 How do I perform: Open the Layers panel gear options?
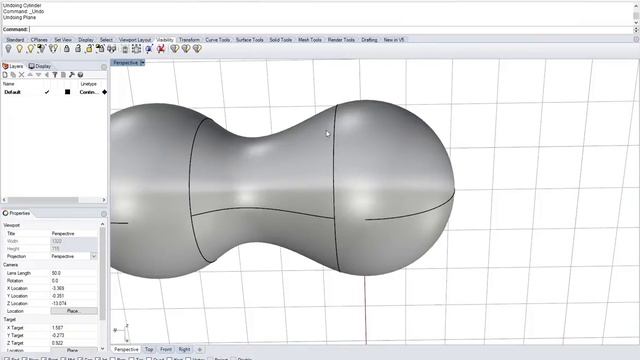click(104, 67)
